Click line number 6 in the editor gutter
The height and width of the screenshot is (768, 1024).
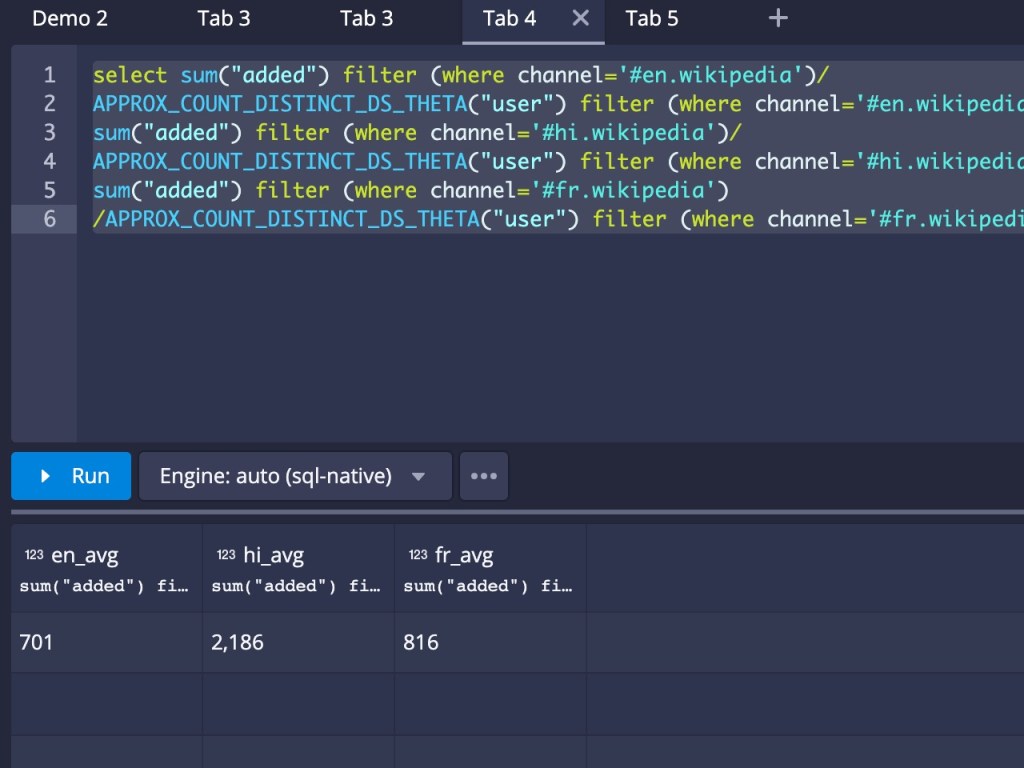coord(49,218)
